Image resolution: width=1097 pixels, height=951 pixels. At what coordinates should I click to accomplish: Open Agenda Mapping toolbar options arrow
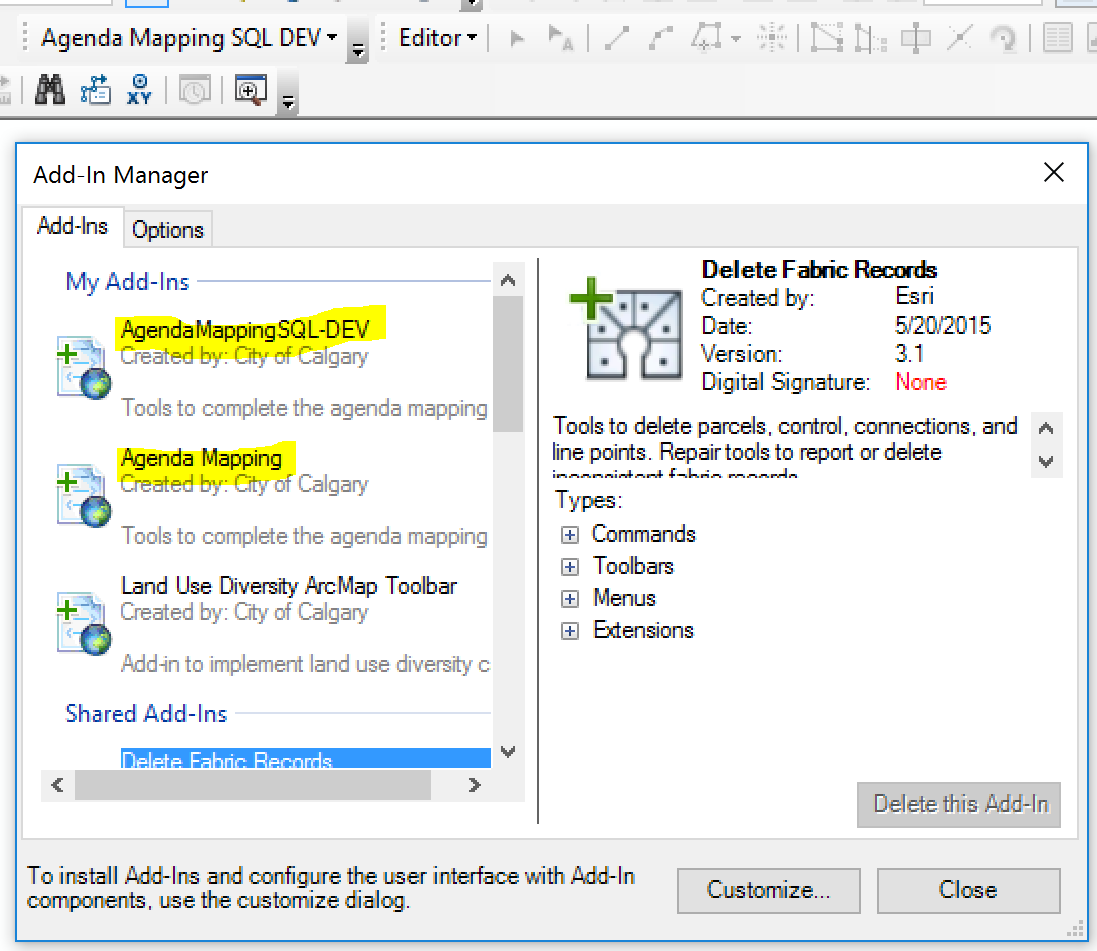point(358,43)
